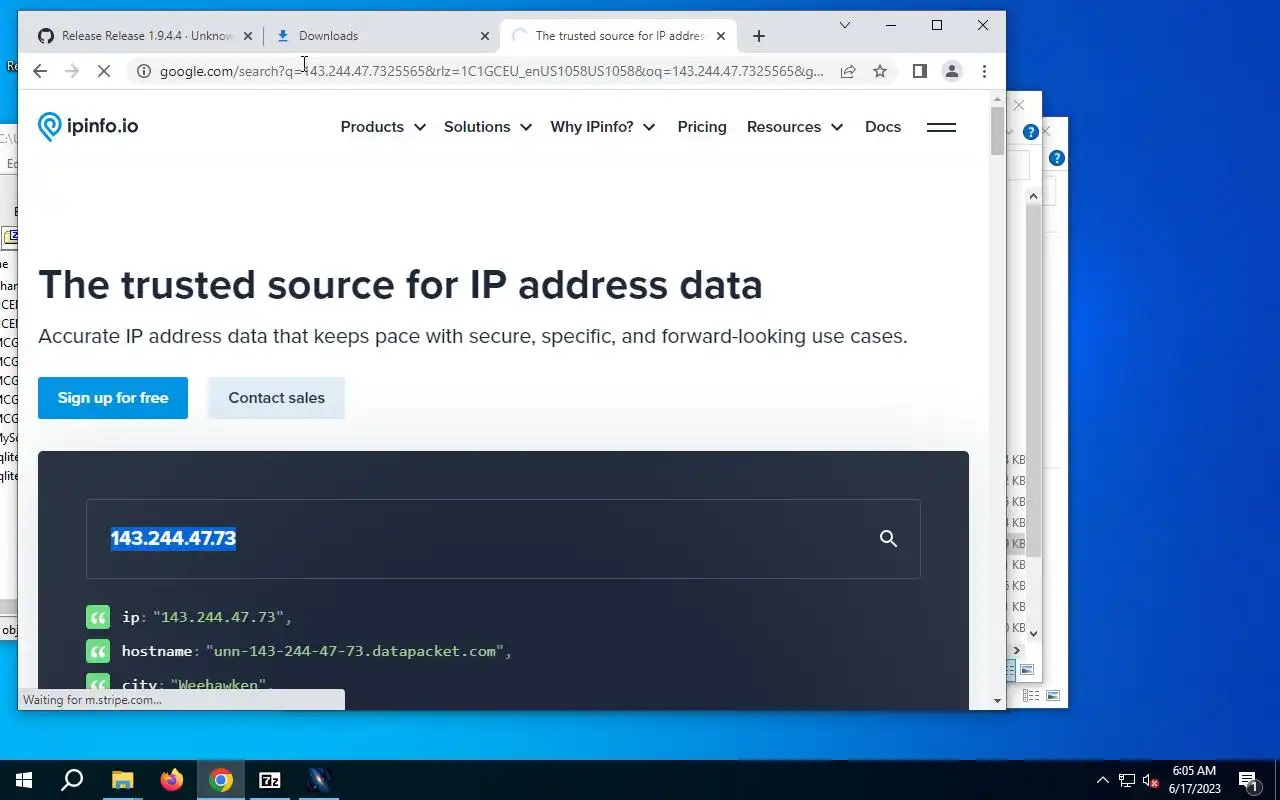Click the Windows Start button
This screenshot has width=1280, height=800.
(24, 780)
